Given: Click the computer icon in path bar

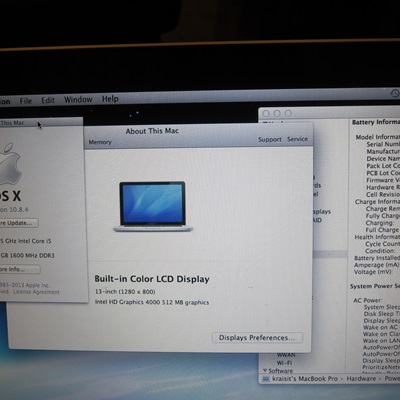Looking at the screenshot, I should [x=266, y=379].
